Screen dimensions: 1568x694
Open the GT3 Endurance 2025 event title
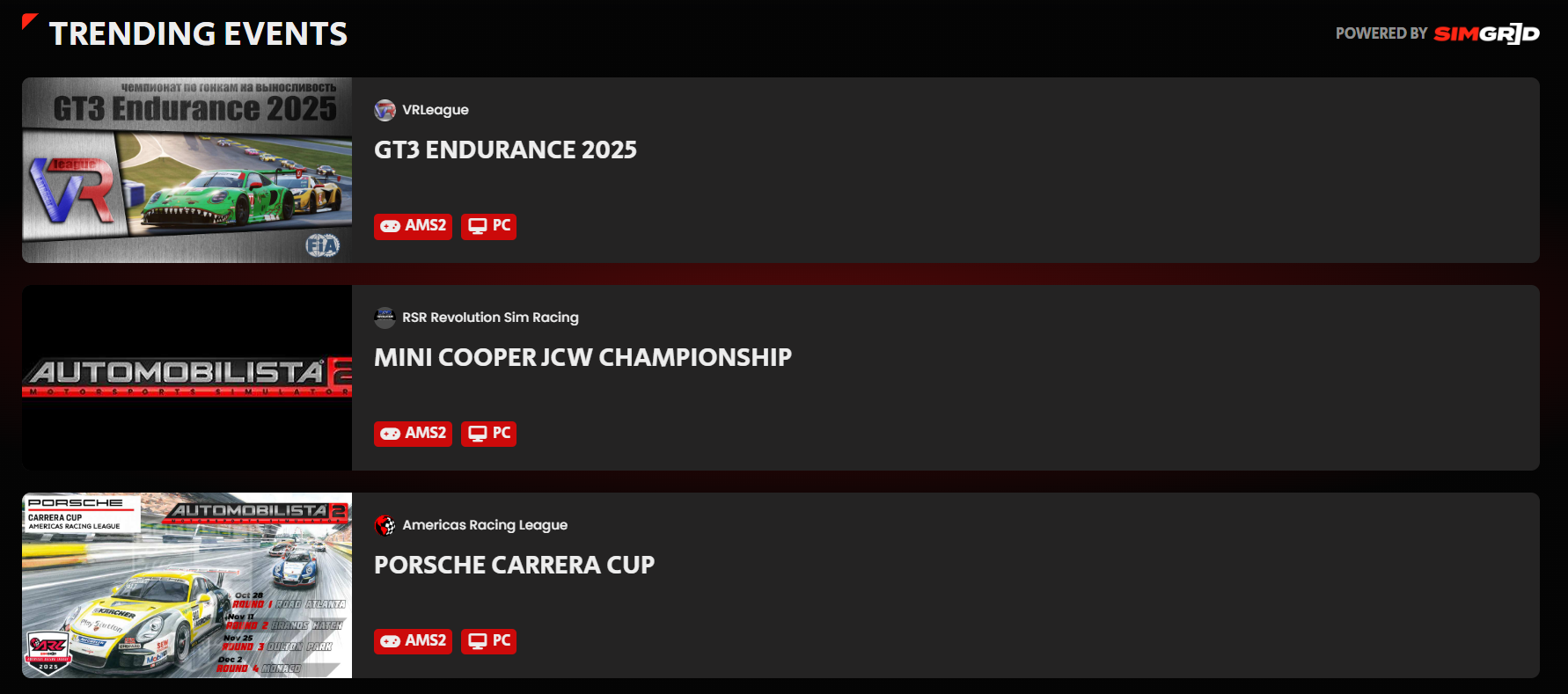point(505,150)
